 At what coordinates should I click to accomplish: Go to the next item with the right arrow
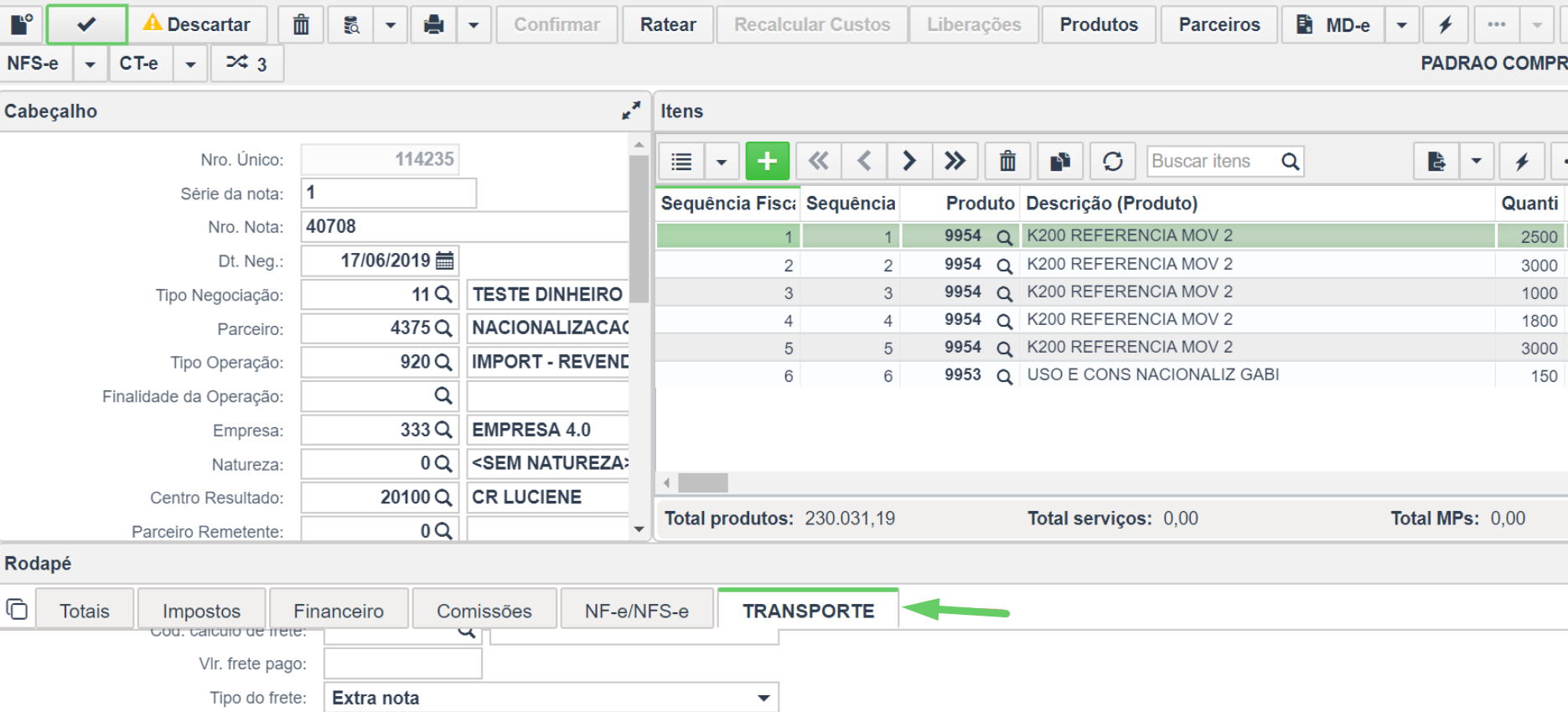(909, 161)
